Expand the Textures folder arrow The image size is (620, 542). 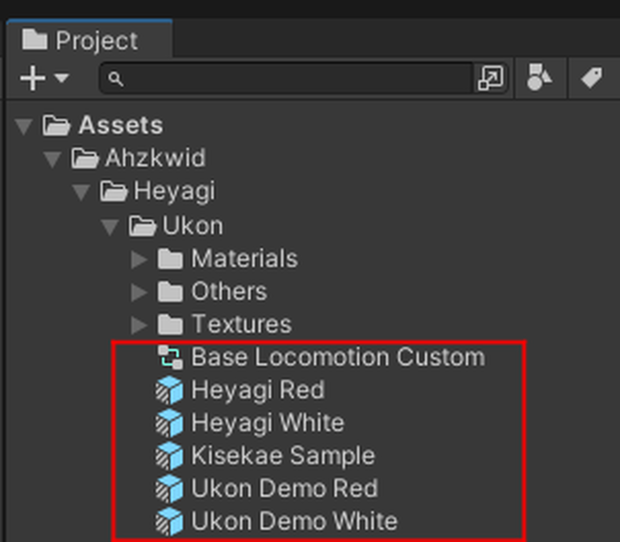140,325
